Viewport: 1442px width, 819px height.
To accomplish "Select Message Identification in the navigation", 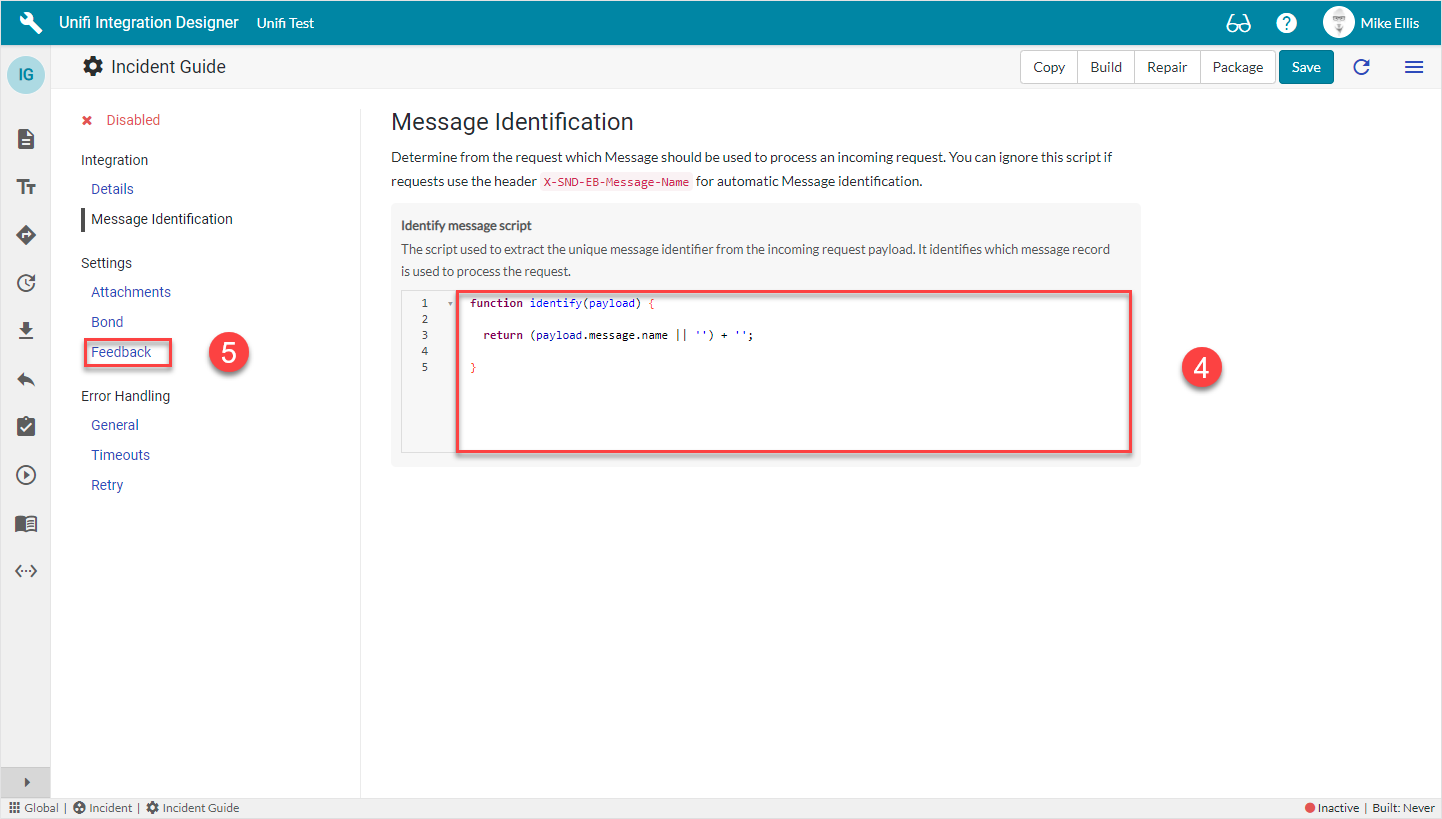I will pos(162,219).
